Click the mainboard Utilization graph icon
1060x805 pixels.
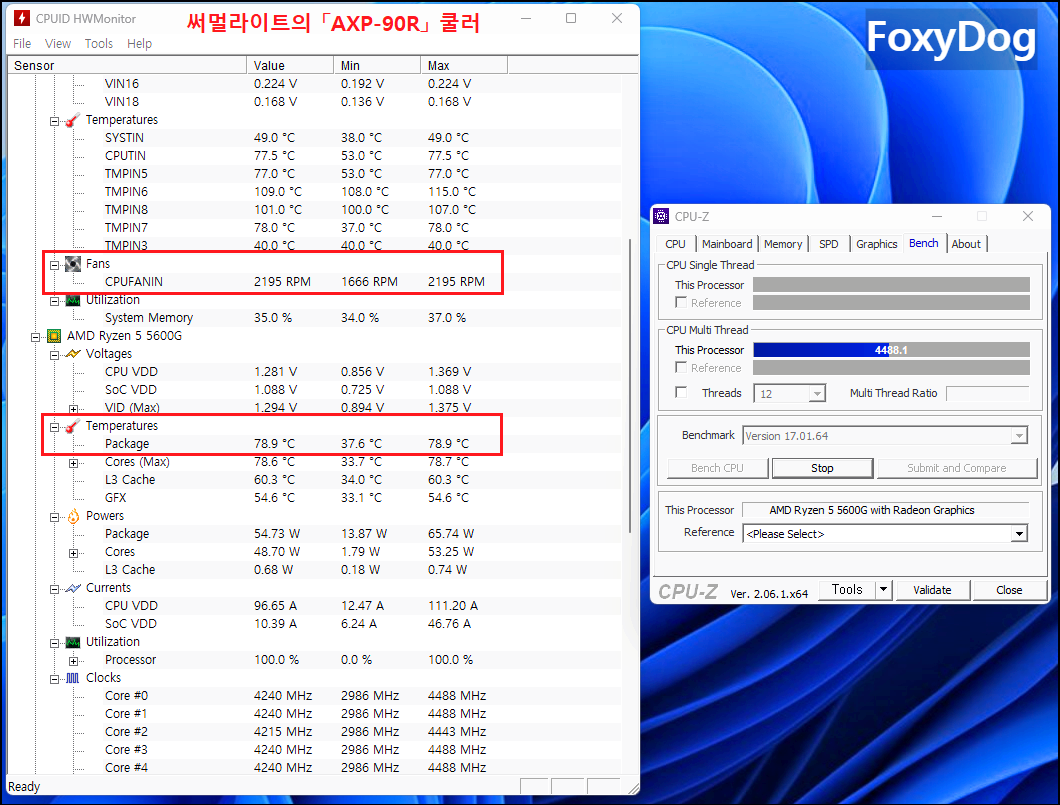pyautogui.click(x=72, y=300)
